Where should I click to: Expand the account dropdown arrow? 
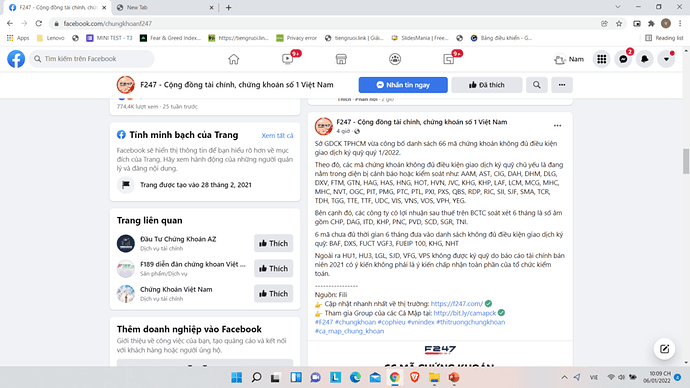click(x=666, y=59)
